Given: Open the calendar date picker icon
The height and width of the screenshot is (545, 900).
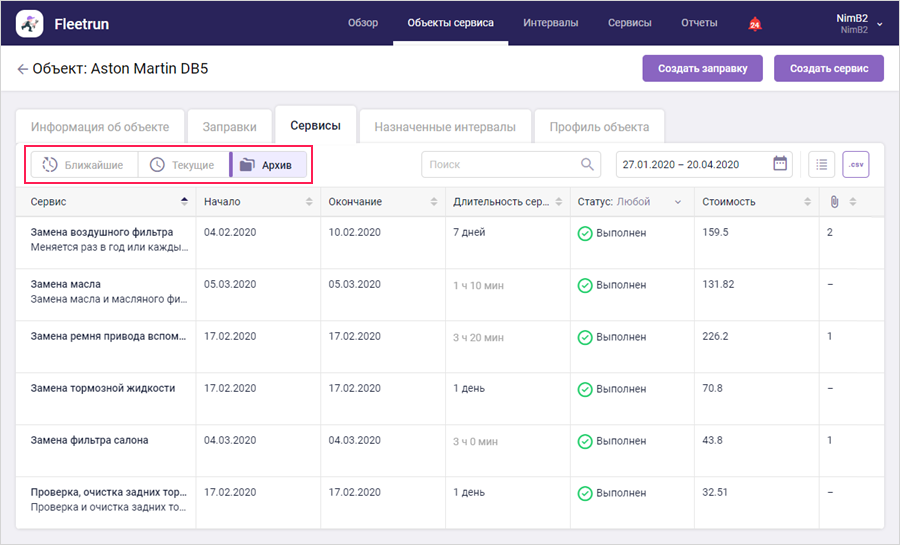Looking at the screenshot, I should click(779, 164).
